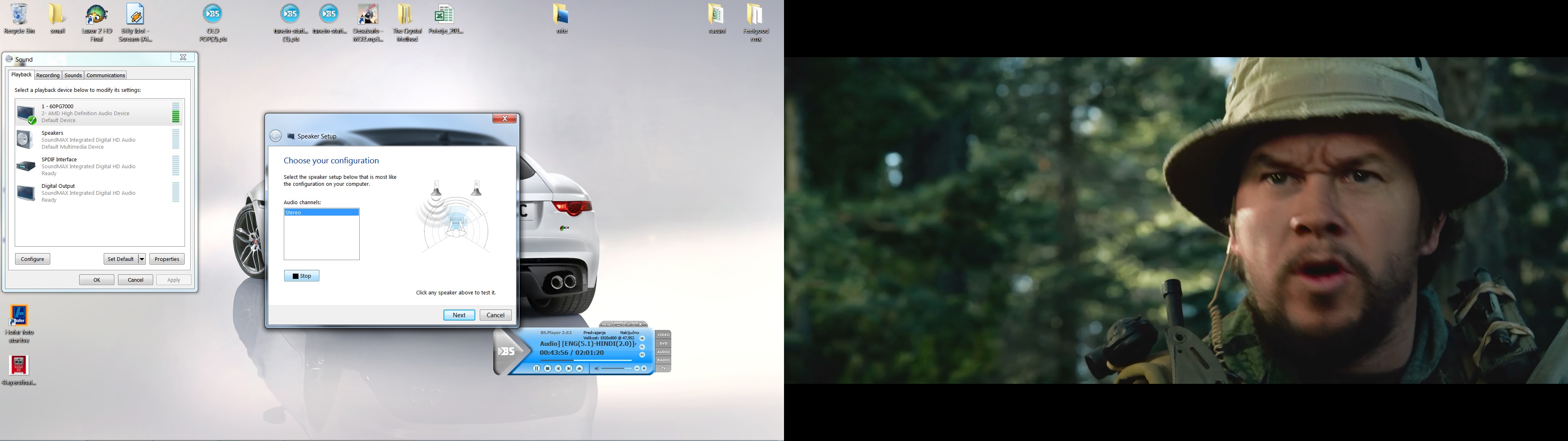Click Cancel in the Sound dialog
The height and width of the screenshot is (441, 1568).
tap(135, 280)
